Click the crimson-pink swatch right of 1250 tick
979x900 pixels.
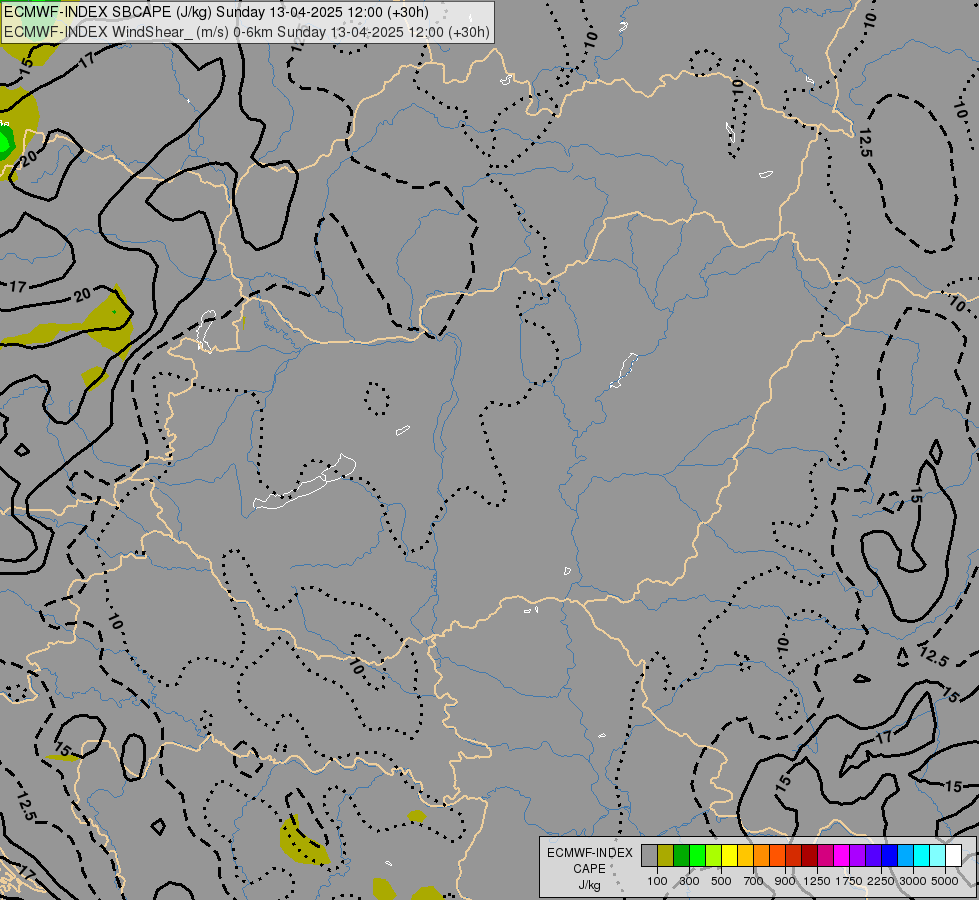click(x=825, y=855)
